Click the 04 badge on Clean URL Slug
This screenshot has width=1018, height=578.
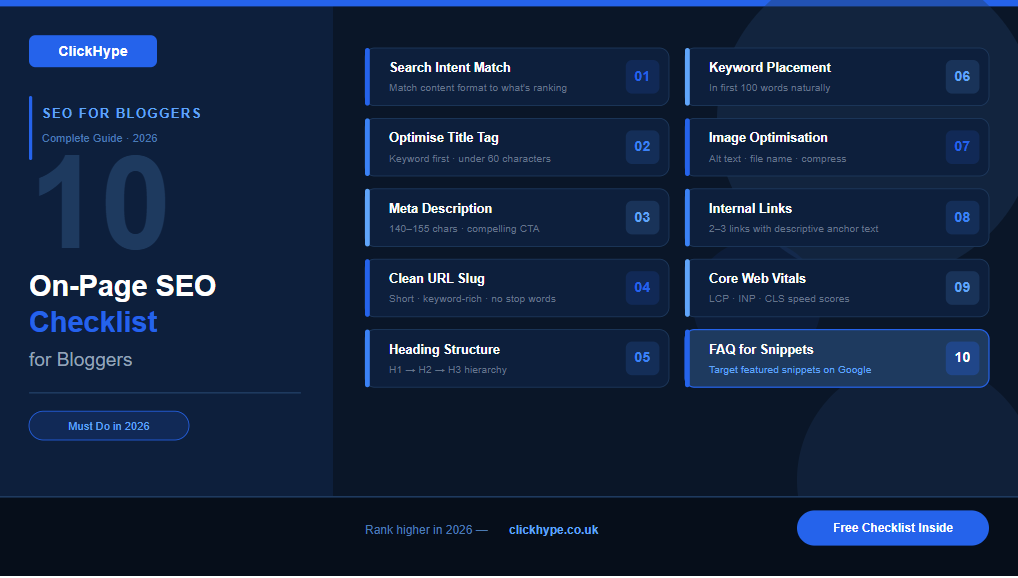tap(641, 287)
